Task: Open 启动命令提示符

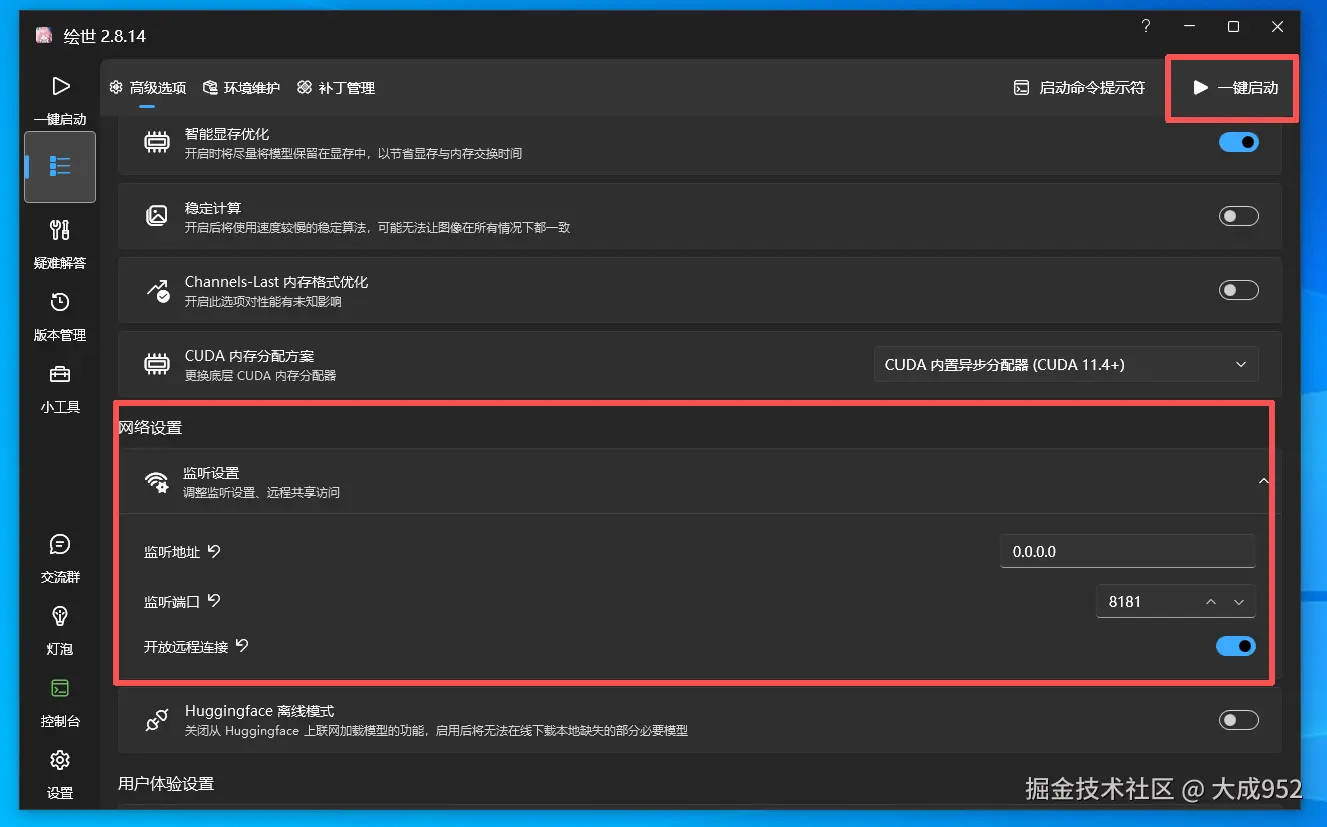Action: pos(1079,88)
